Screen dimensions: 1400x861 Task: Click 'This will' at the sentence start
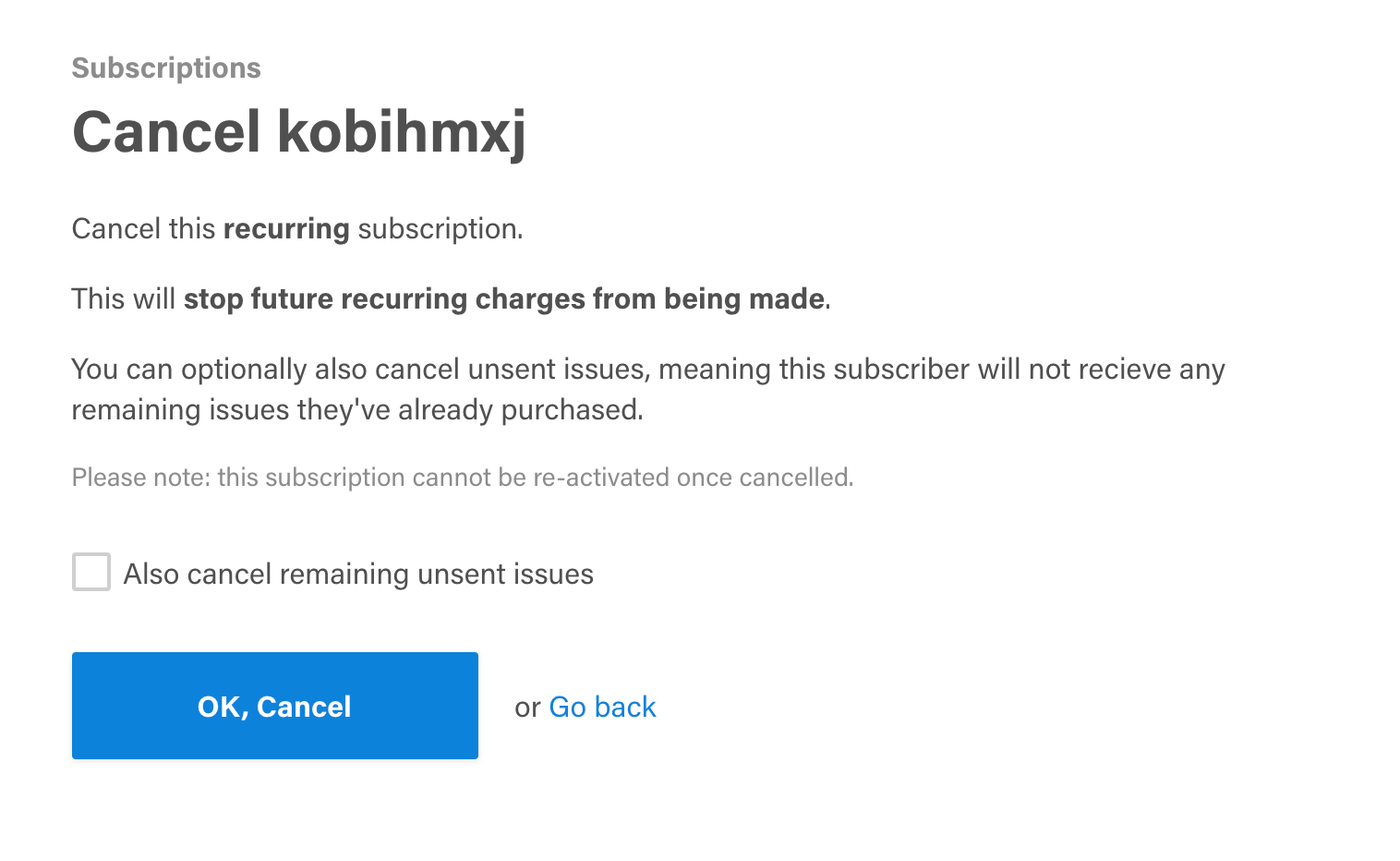124,299
